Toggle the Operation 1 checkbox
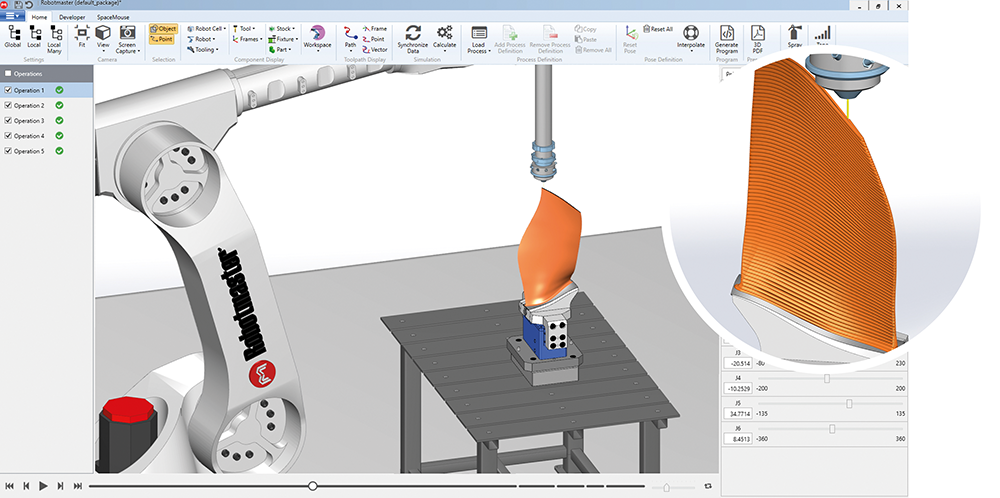The height and width of the screenshot is (498, 1000). click(8, 90)
